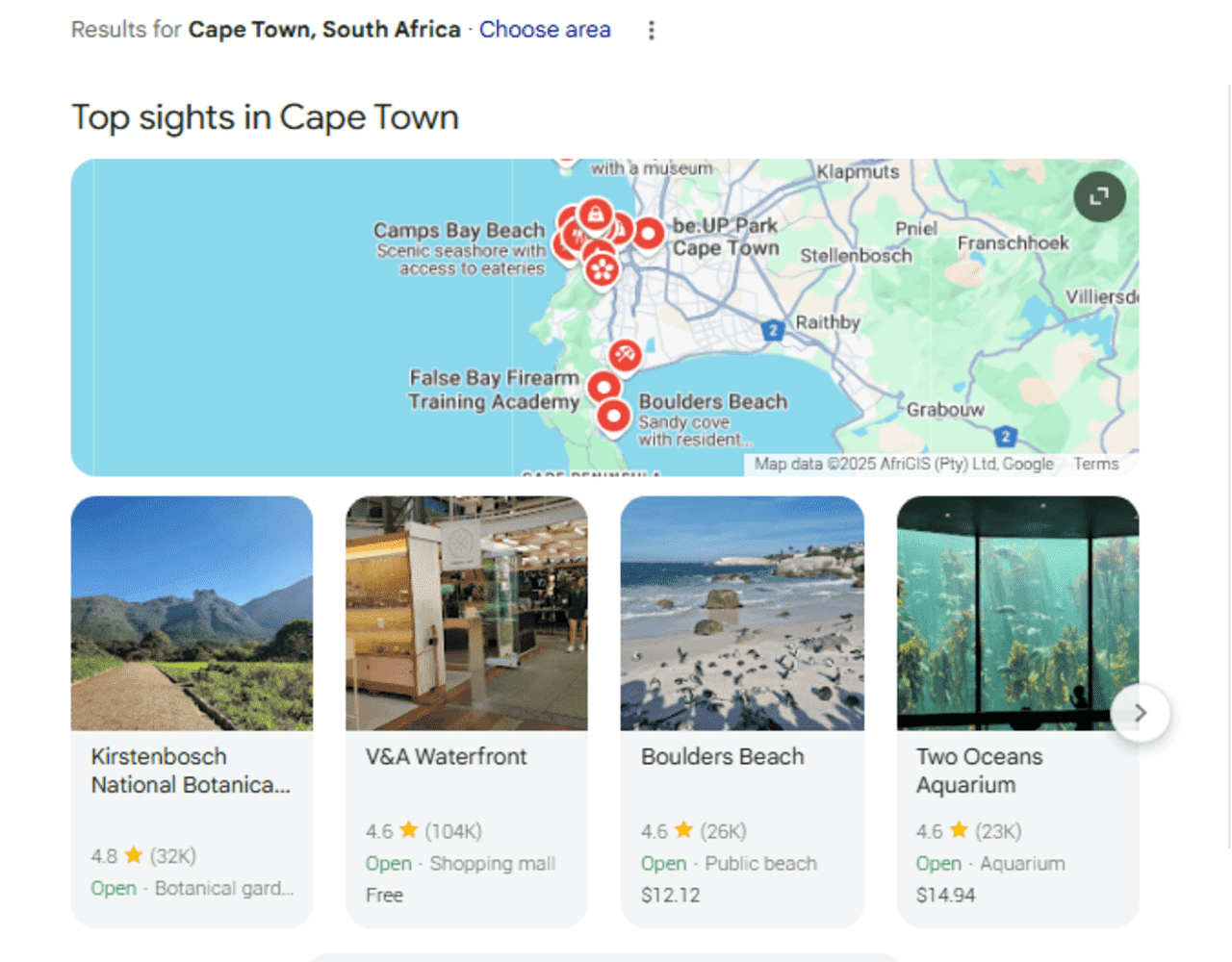
Task: Select the flower garden map pin
Action: [x=602, y=269]
